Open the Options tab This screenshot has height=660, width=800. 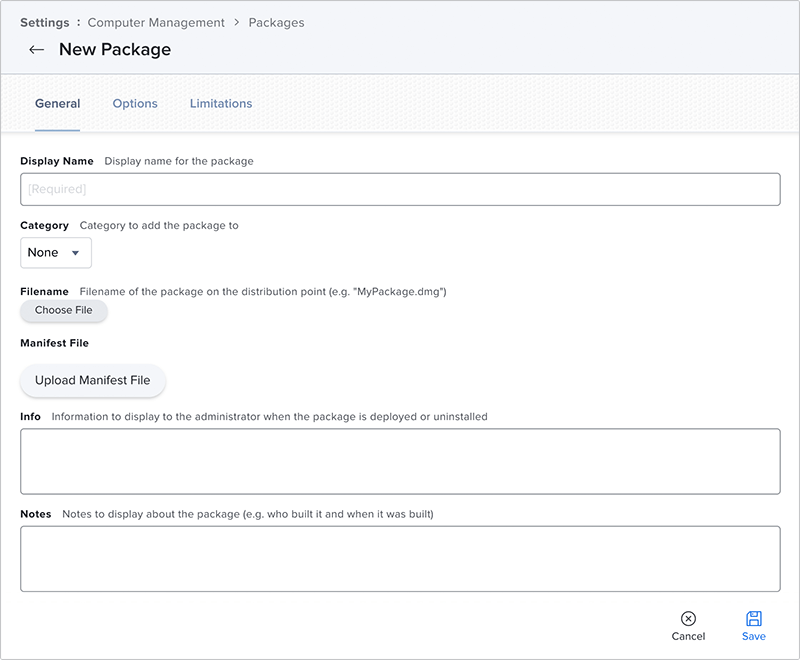tap(135, 103)
